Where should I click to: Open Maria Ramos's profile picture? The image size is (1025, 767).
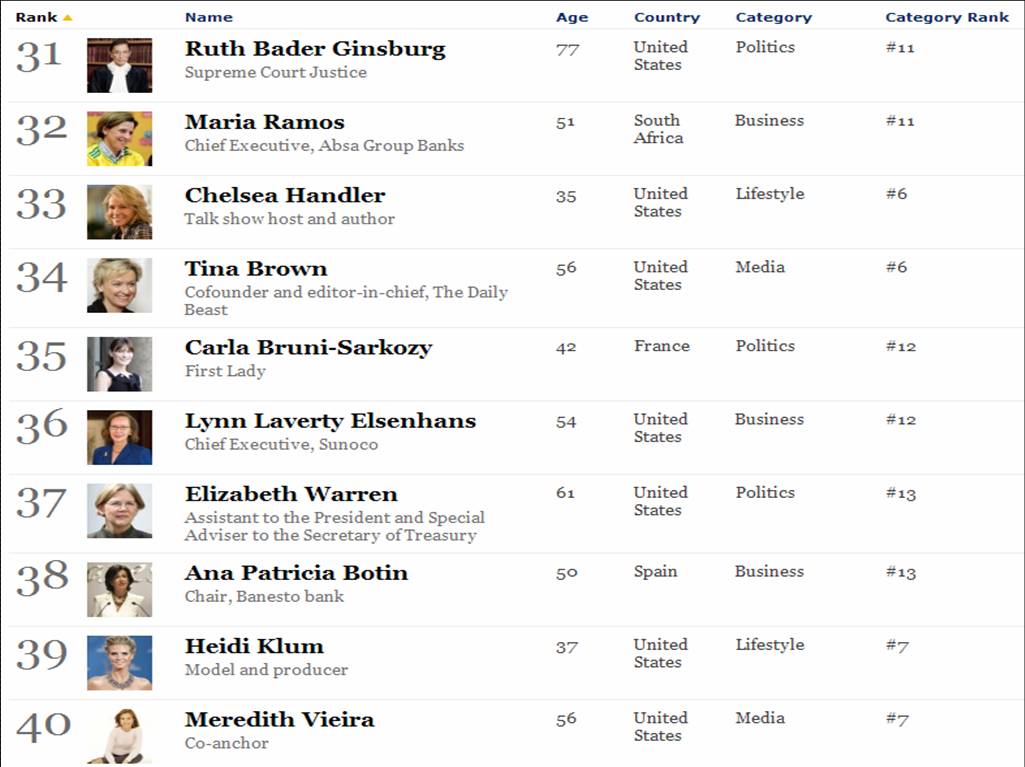[x=119, y=138]
